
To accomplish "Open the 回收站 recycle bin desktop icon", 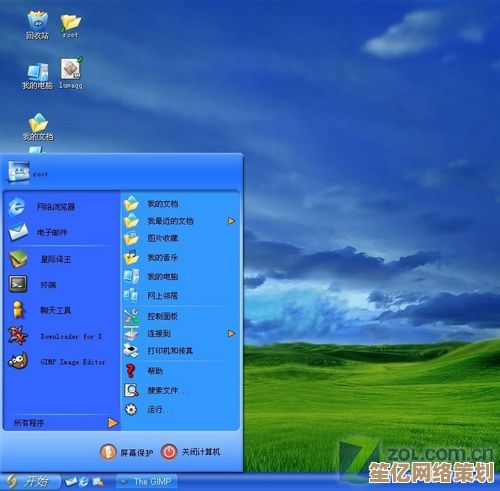I will click(37, 25).
